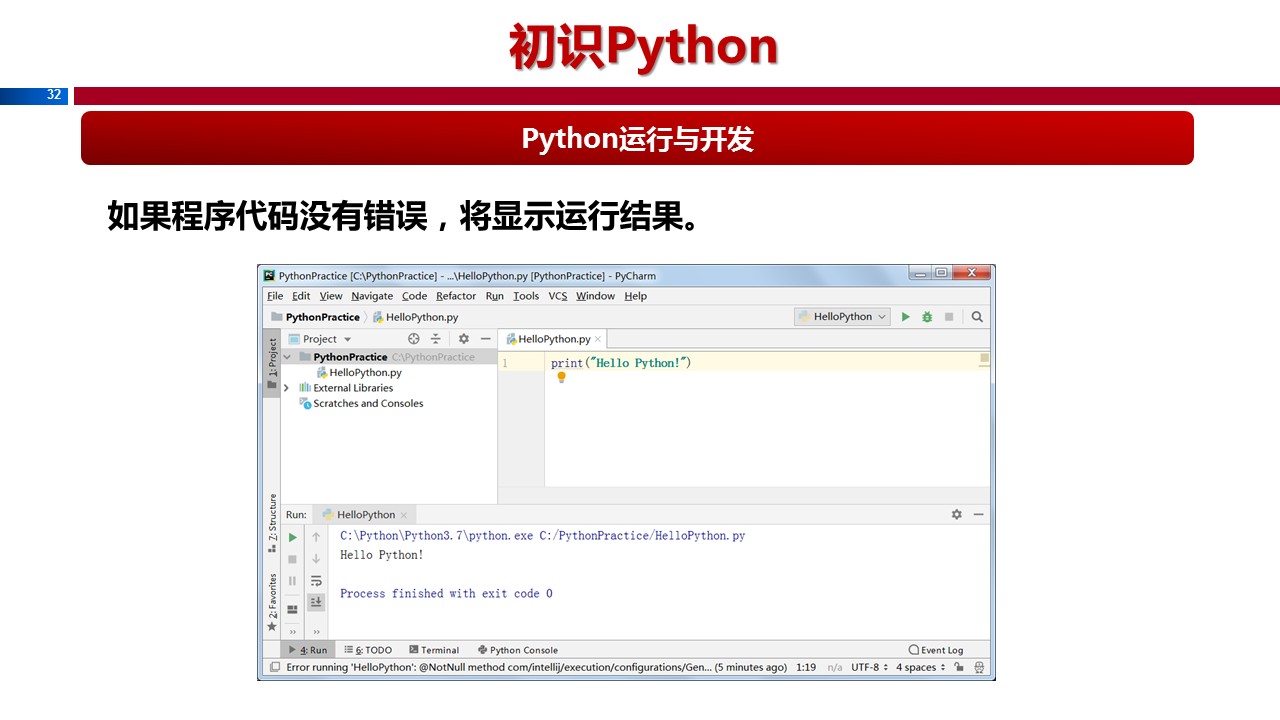Run HelloPython with the green toolbar arrow
Viewport: 1280px width, 720px height.
[905, 317]
